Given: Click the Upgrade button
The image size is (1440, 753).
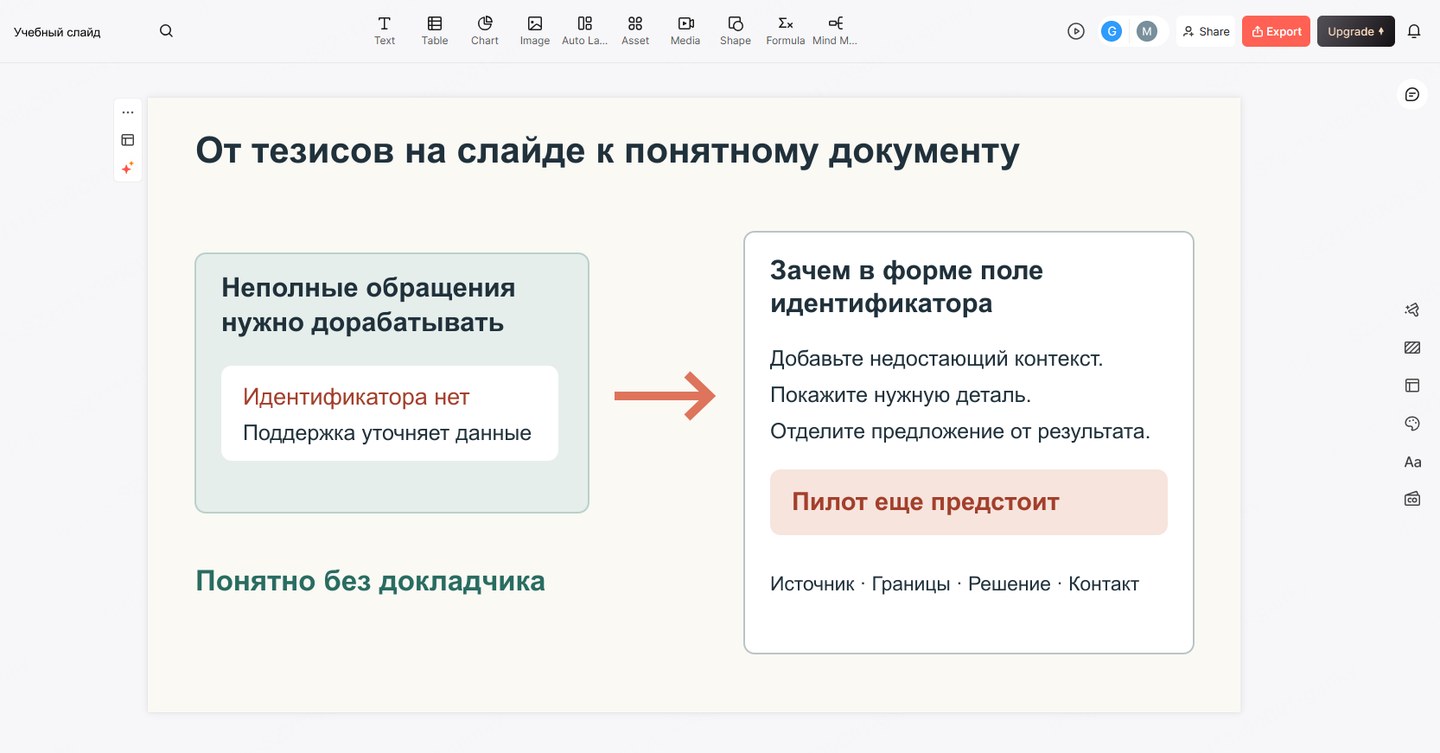Looking at the screenshot, I should [1355, 31].
